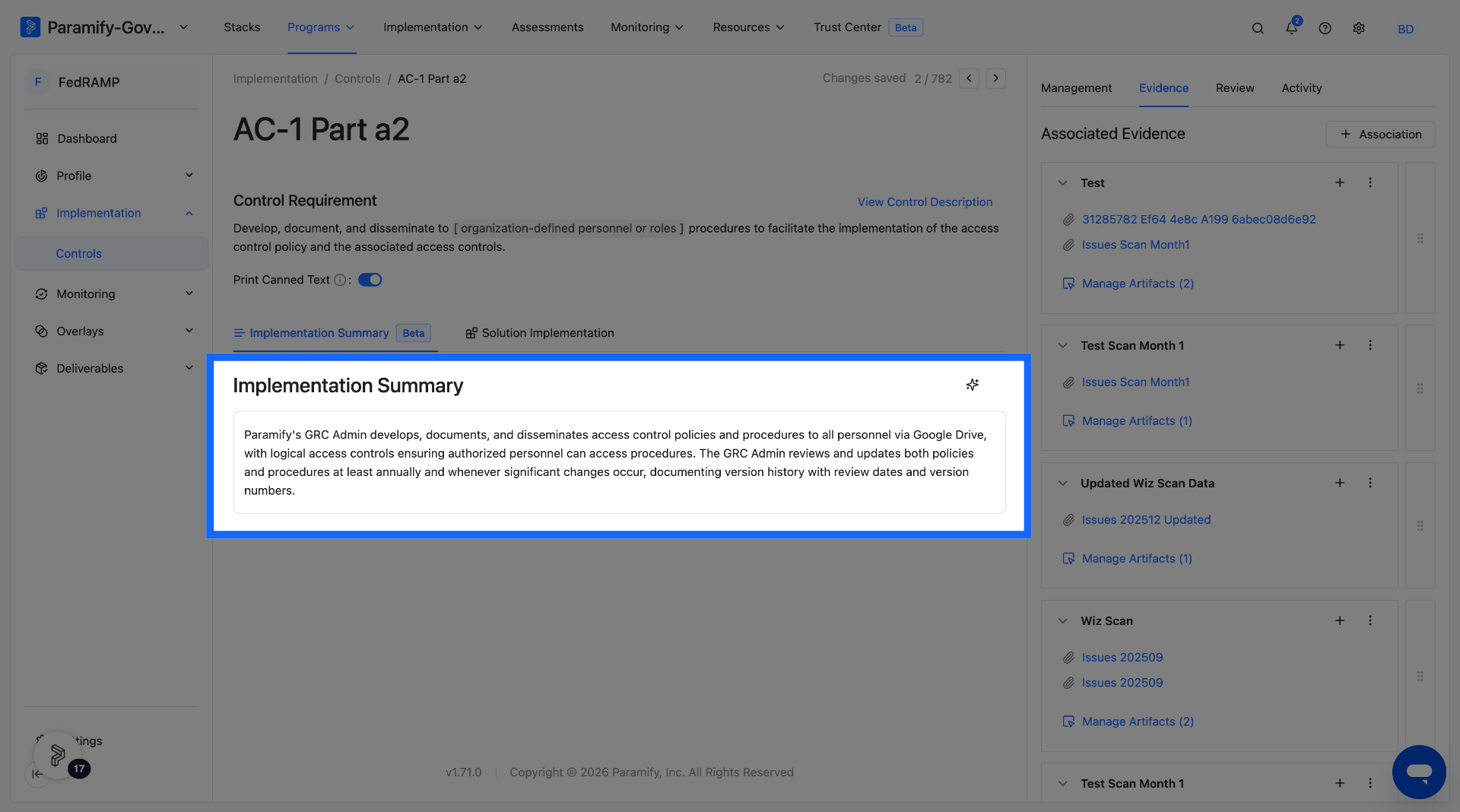This screenshot has height=812, width=1460.
Task: Open the help question mark icon
Action: pos(1325,28)
